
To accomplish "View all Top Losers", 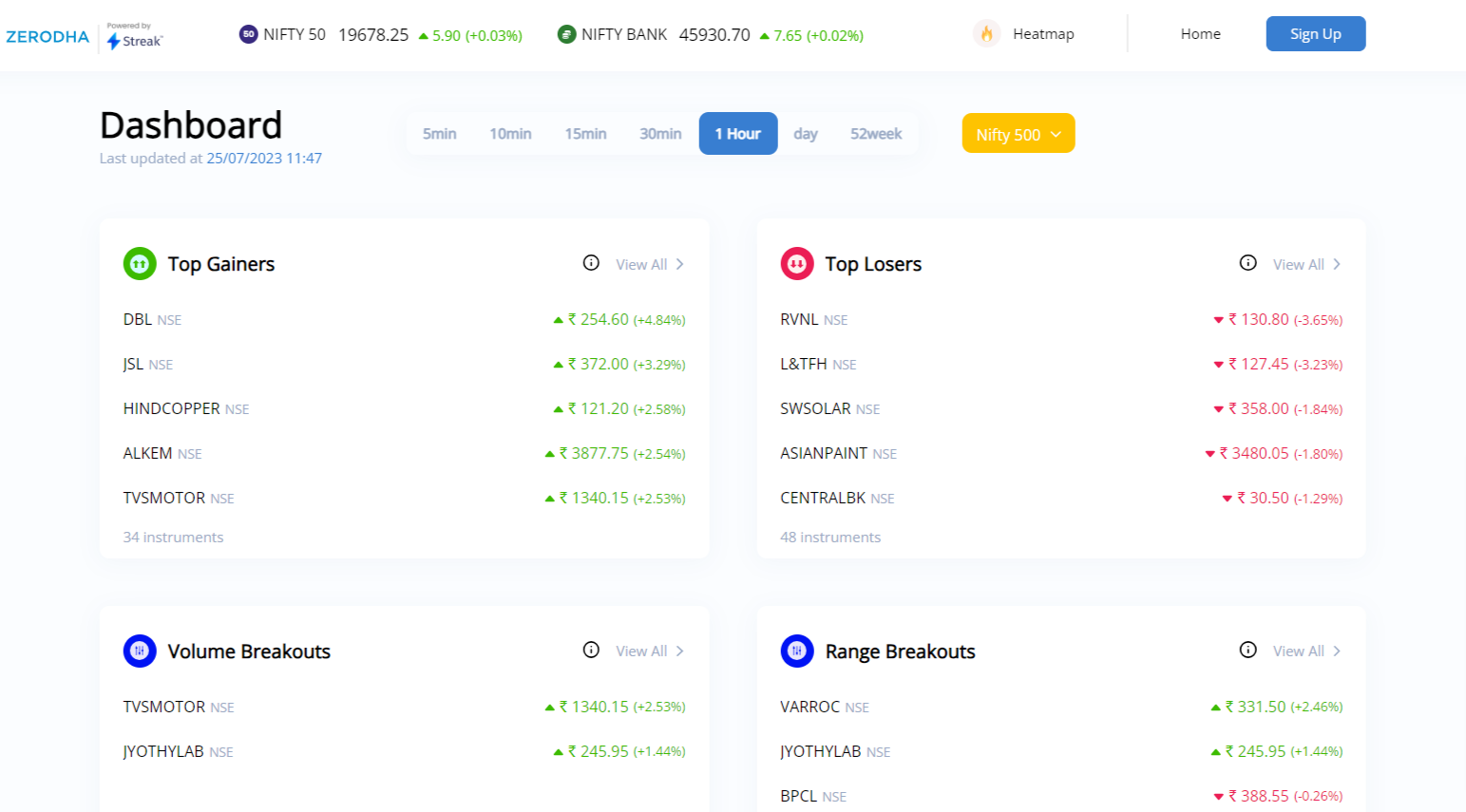I will pos(1299,265).
